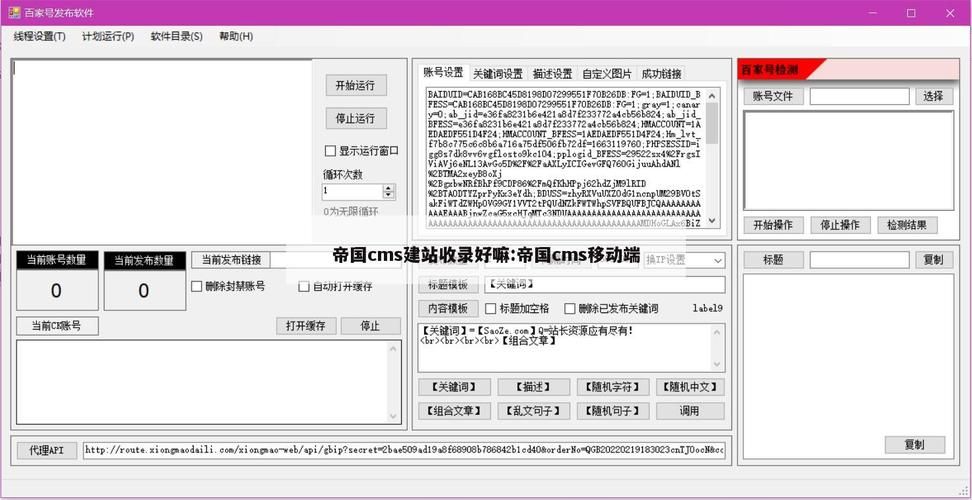The width and height of the screenshot is (972, 500).
Task: Switch to the 账号设置 tab
Action: pyautogui.click(x=443, y=72)
